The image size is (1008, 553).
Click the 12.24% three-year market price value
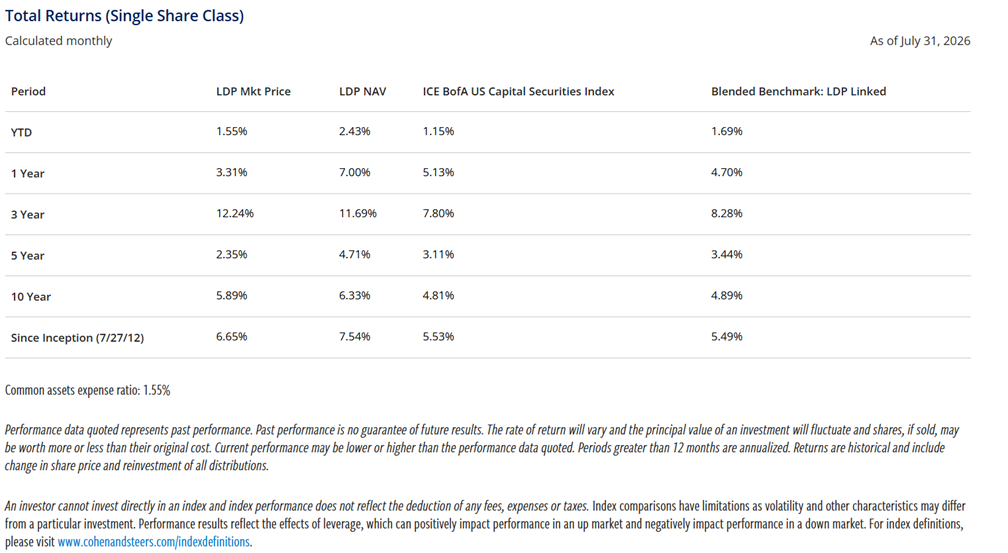(235, 213)
